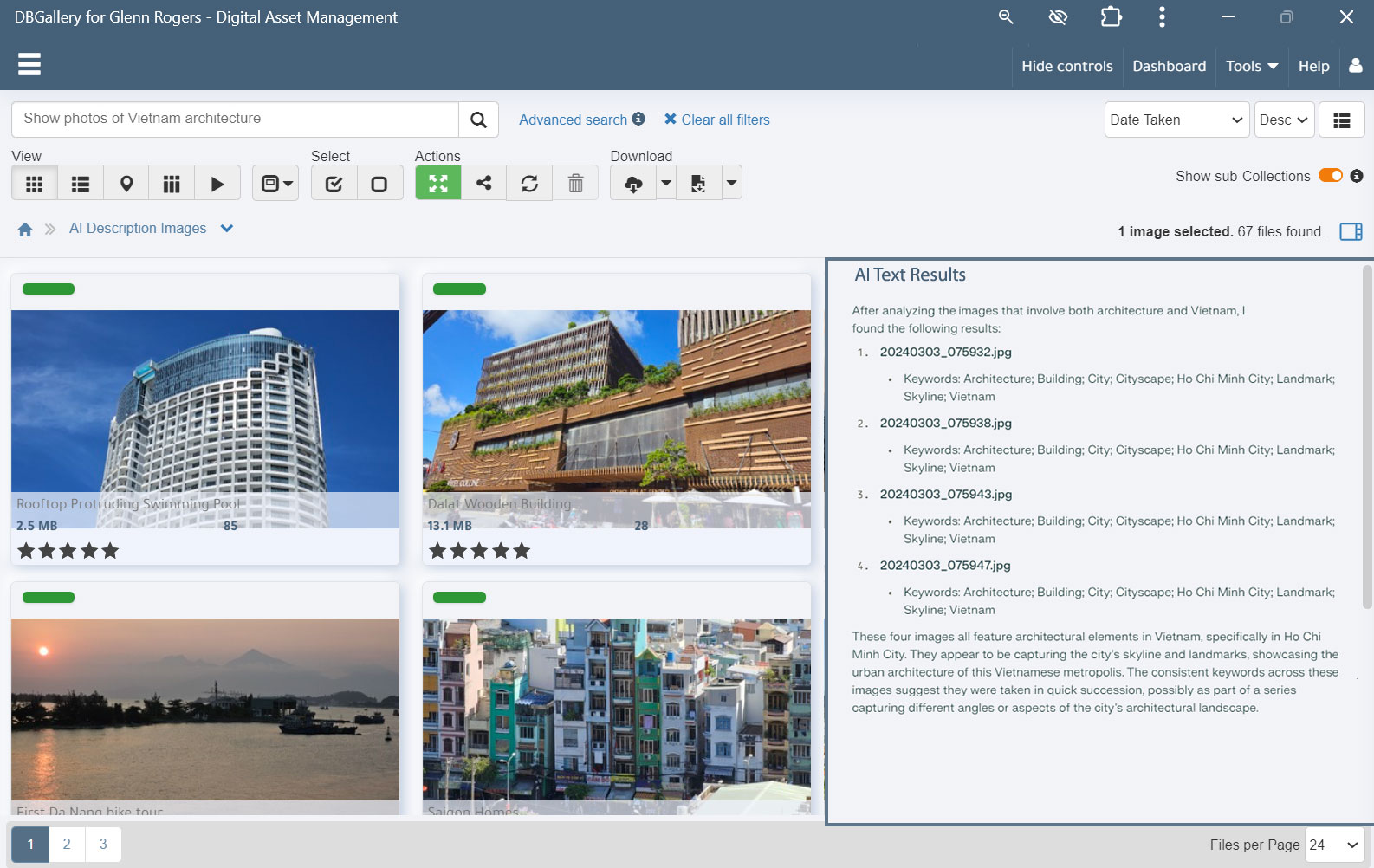
Task: Delete the selected image with trash icon
Action: click(x=575, y=183)
